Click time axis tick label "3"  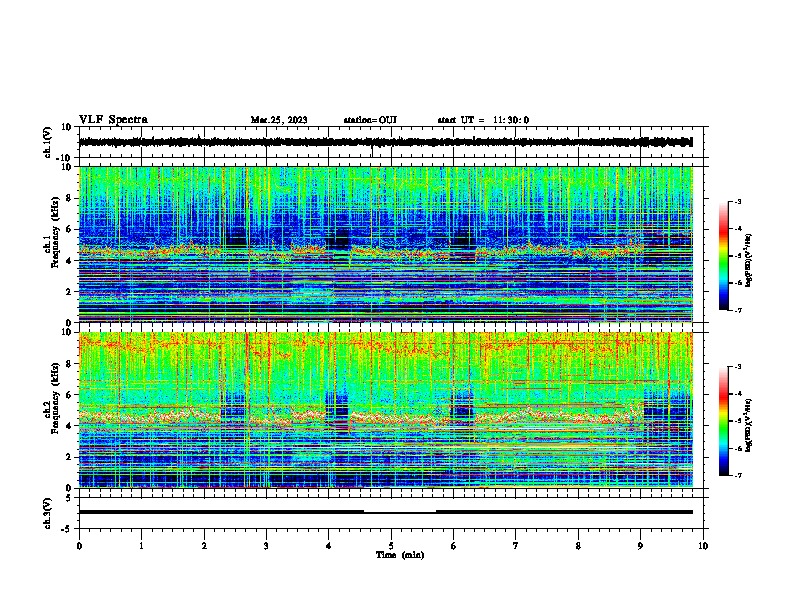(x=266, y=546)
